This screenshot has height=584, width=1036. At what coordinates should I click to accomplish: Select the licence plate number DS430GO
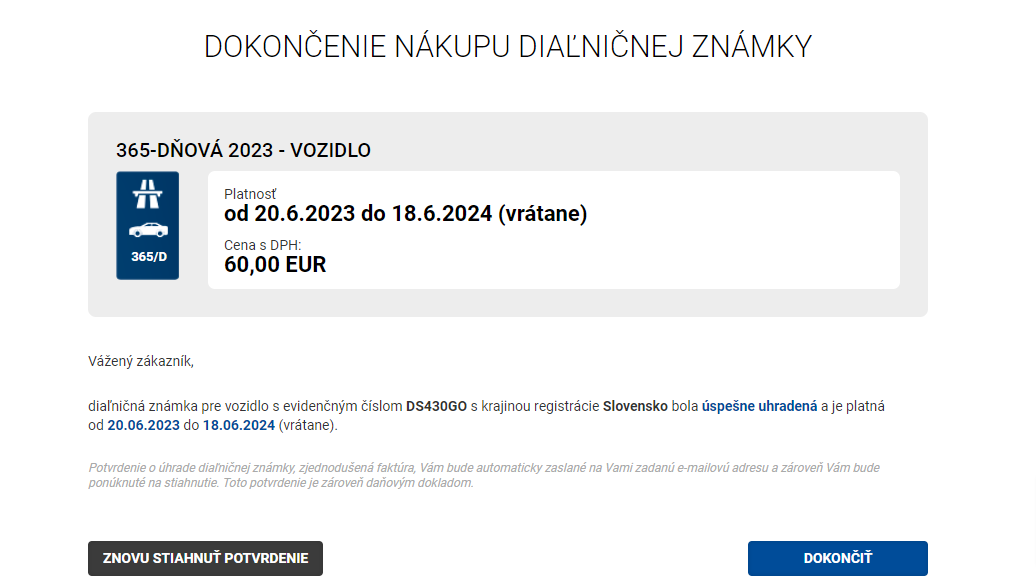click(x=436, y=406)
